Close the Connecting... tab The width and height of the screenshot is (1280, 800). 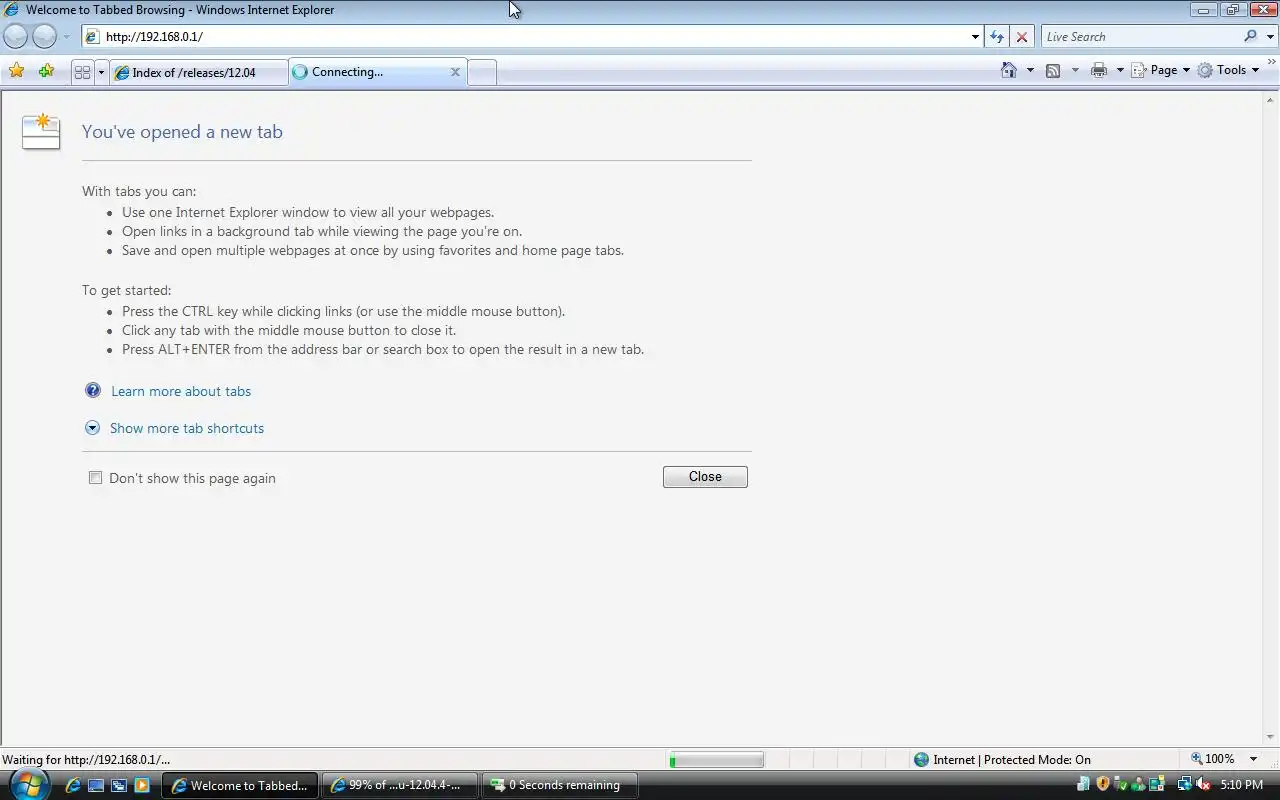click(x=455, y=72)
